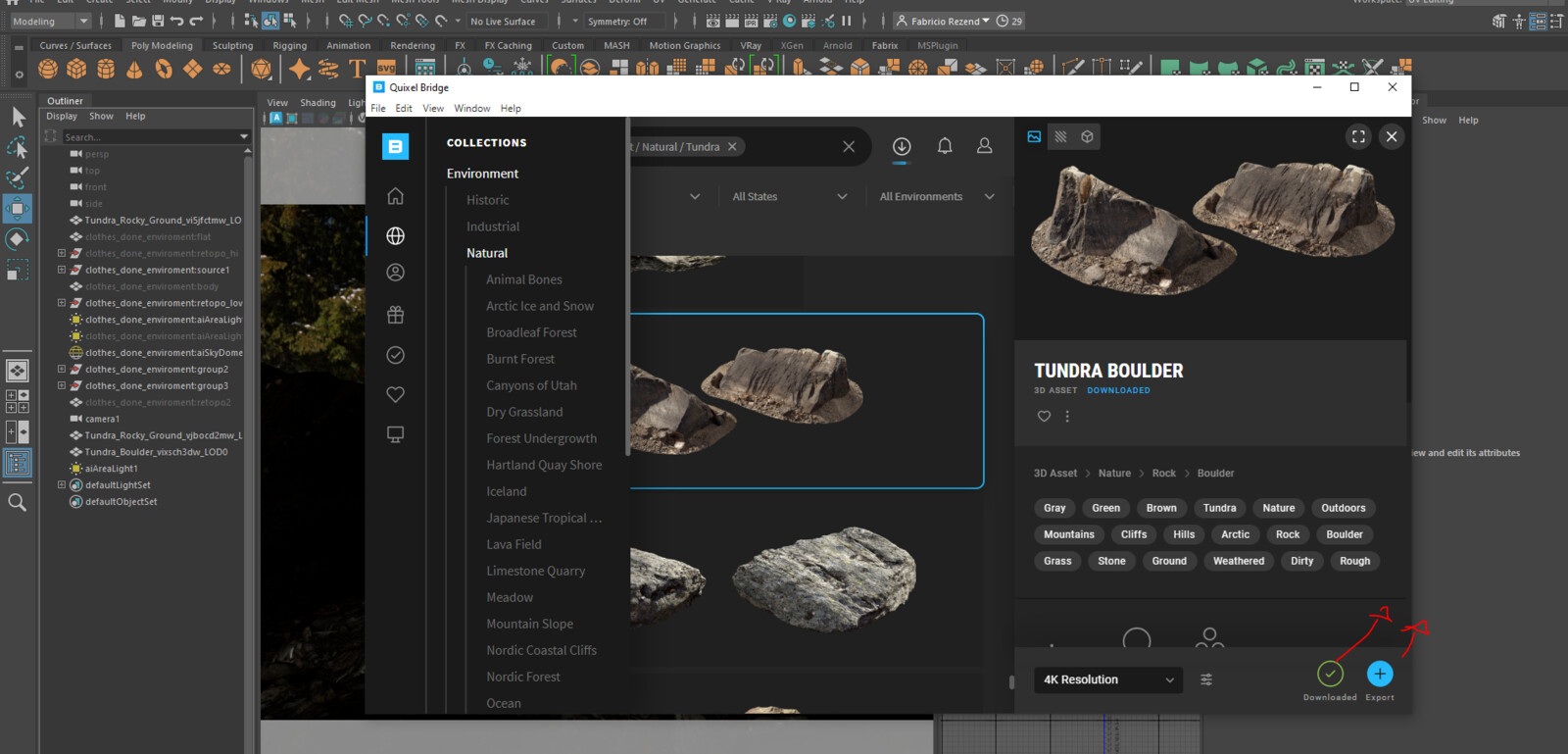
Task: Toggle Outliner panel button in toolbox
Action: (x=18, y=462)
